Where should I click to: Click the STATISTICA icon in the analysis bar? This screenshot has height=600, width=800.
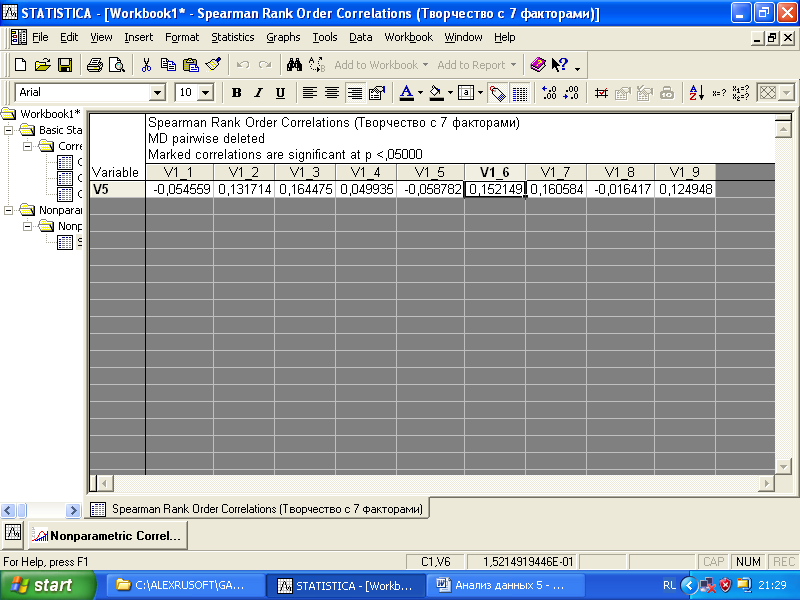[13, 533]
